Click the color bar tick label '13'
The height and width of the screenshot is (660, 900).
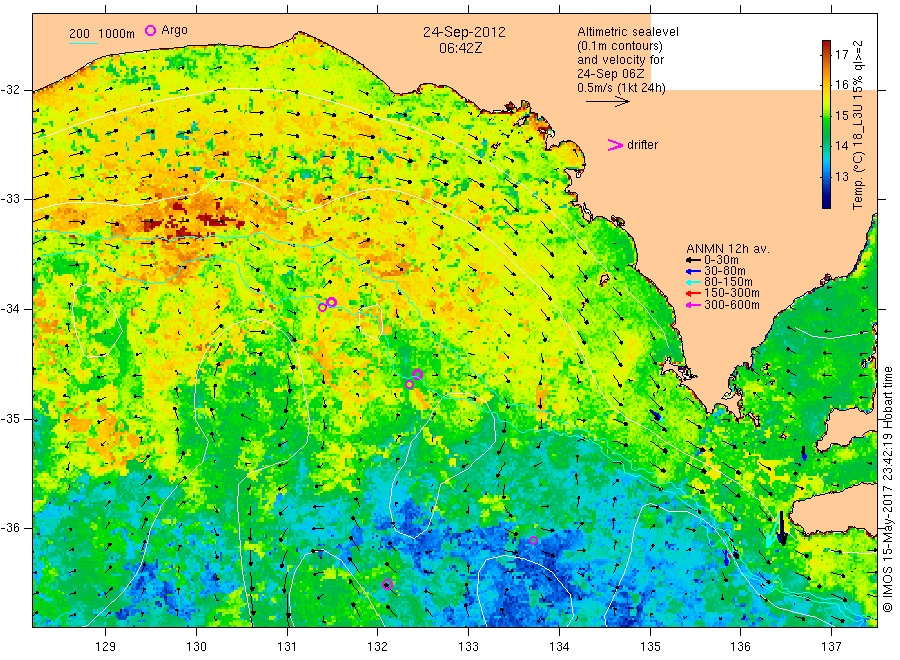coord(841,177)
